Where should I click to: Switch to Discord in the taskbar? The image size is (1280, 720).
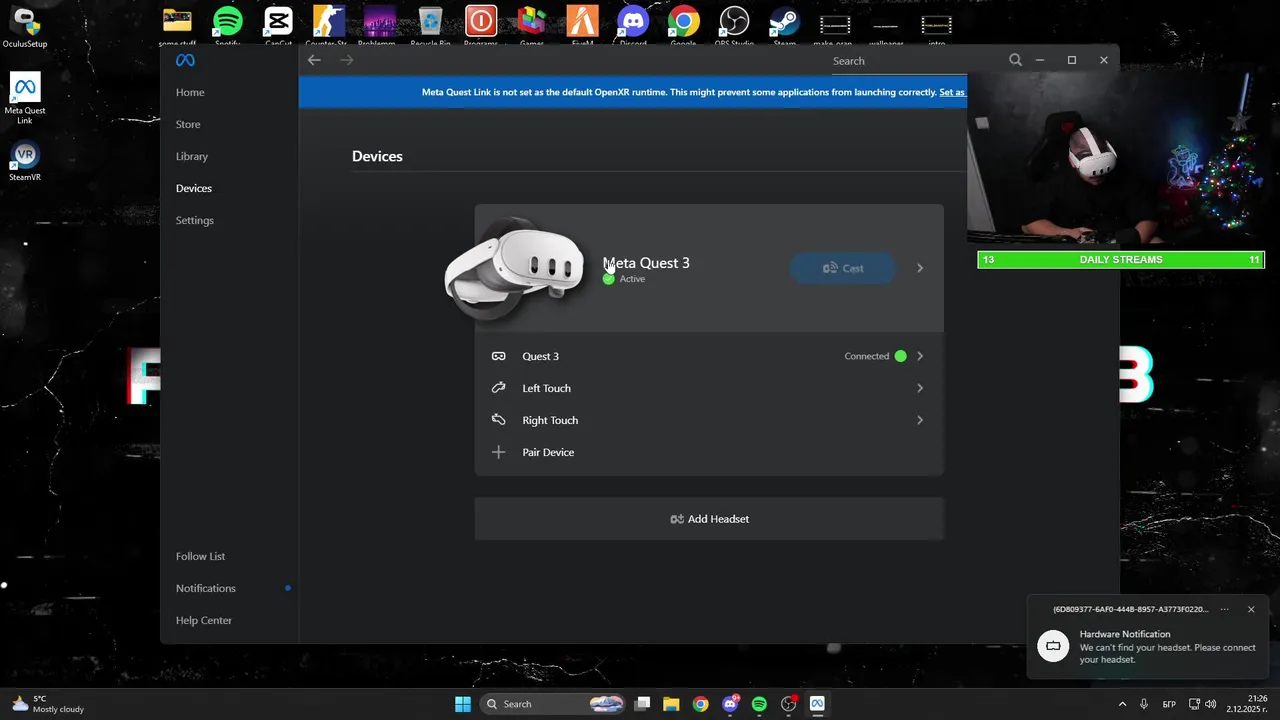pyautogui.click(x=730, y=704)
